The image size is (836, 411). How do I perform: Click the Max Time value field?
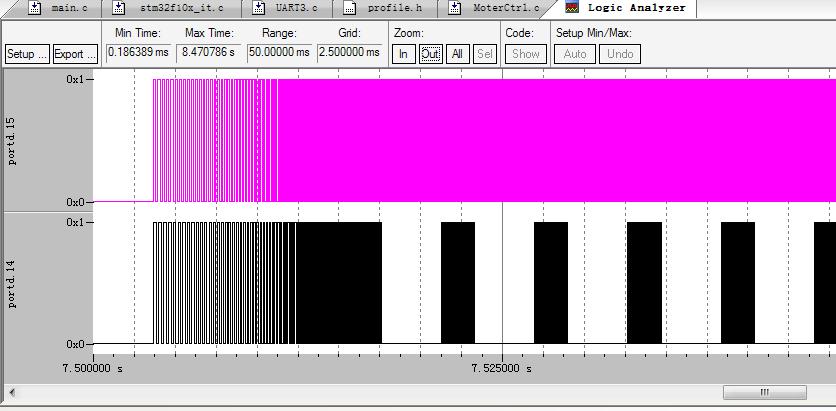[x=209, y=53]
